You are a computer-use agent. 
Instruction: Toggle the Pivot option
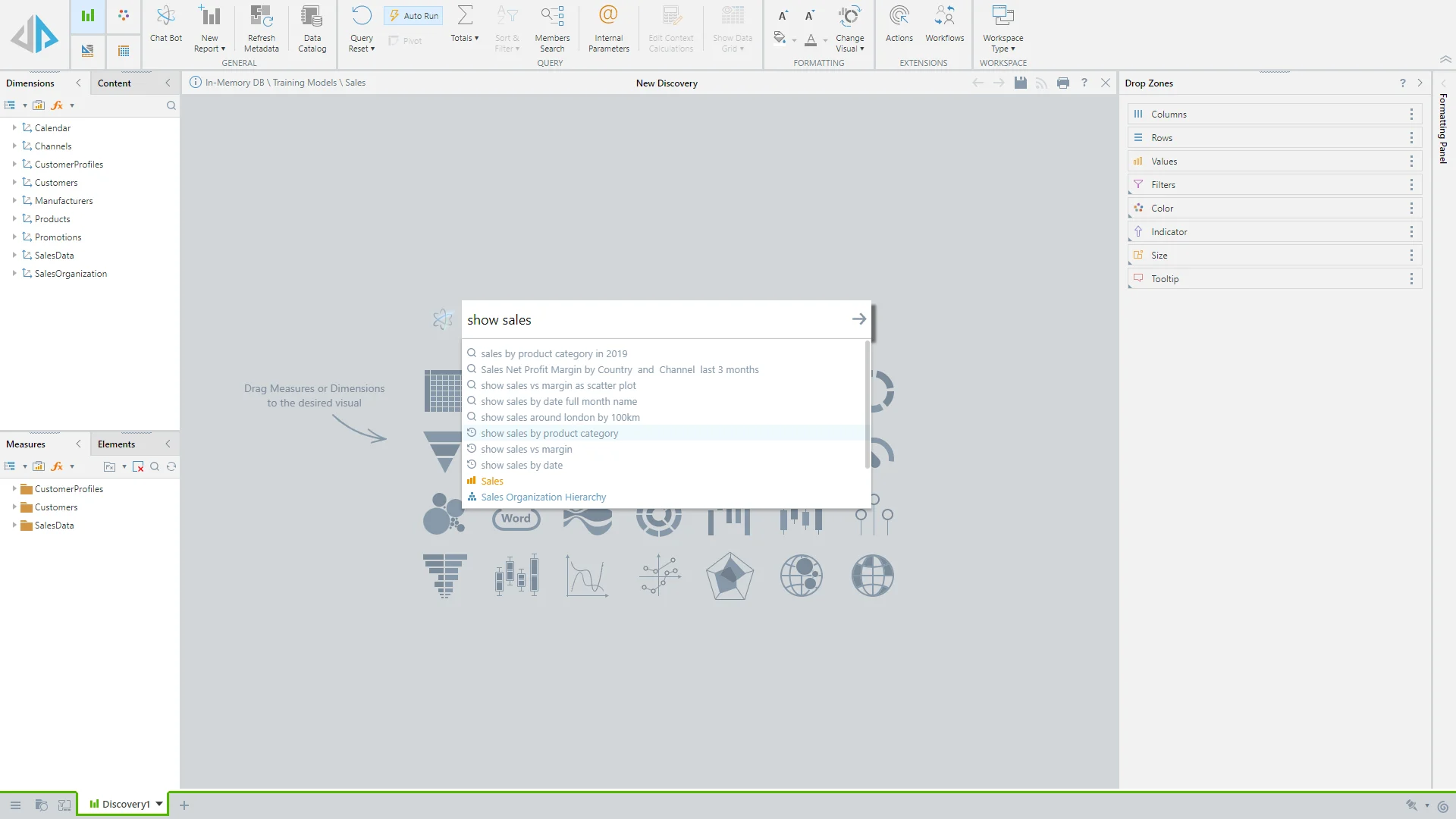coord(406,41)
